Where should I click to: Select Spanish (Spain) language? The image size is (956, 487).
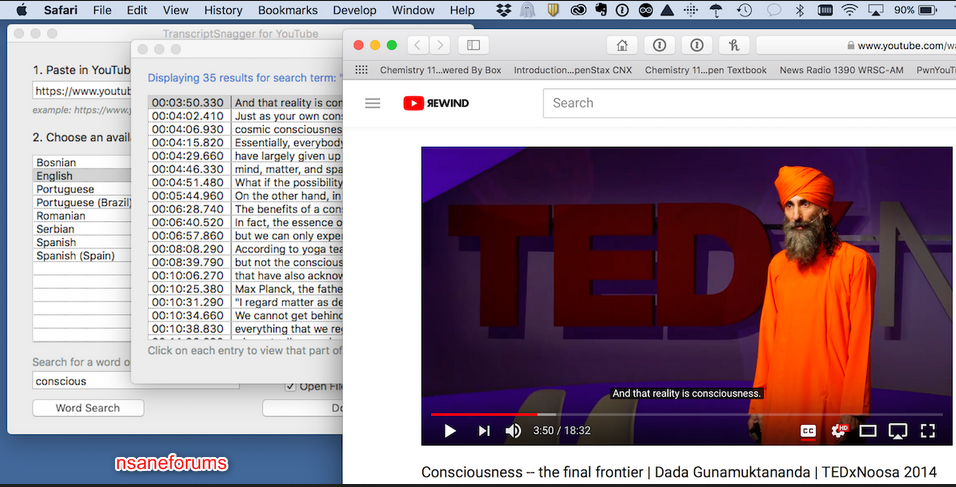pos(82,256)
